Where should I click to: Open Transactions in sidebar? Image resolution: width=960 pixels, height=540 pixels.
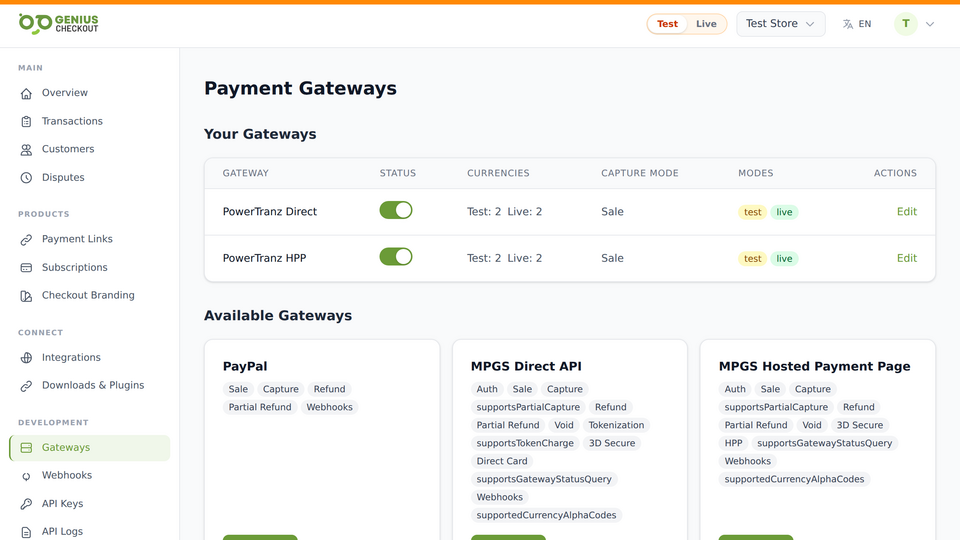click(x=89, y=121)
